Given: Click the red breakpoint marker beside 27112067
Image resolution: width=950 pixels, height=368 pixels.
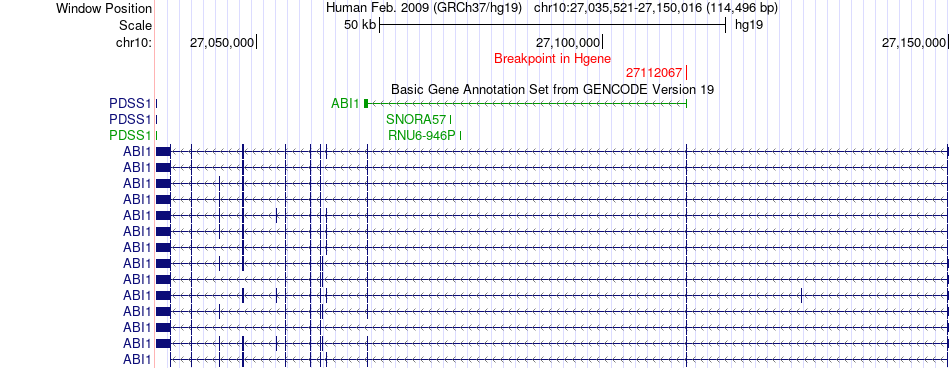Looking at the screenshot, I should tap(686, 73).
